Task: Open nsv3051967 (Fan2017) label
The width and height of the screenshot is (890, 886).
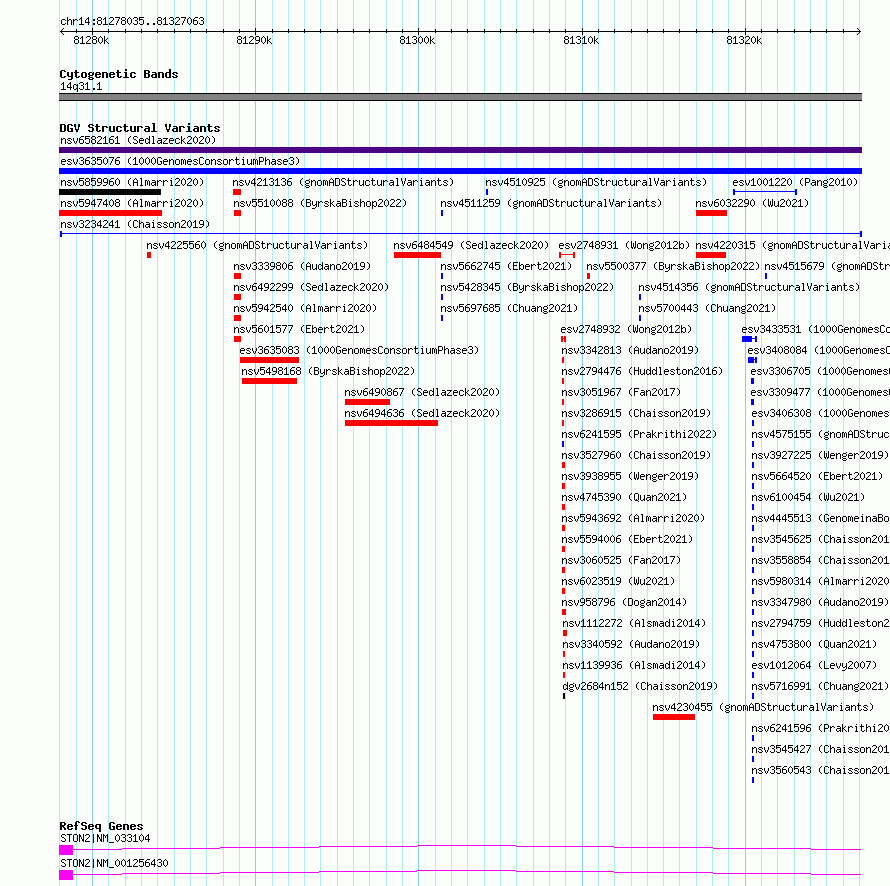Action: [621, 392]
